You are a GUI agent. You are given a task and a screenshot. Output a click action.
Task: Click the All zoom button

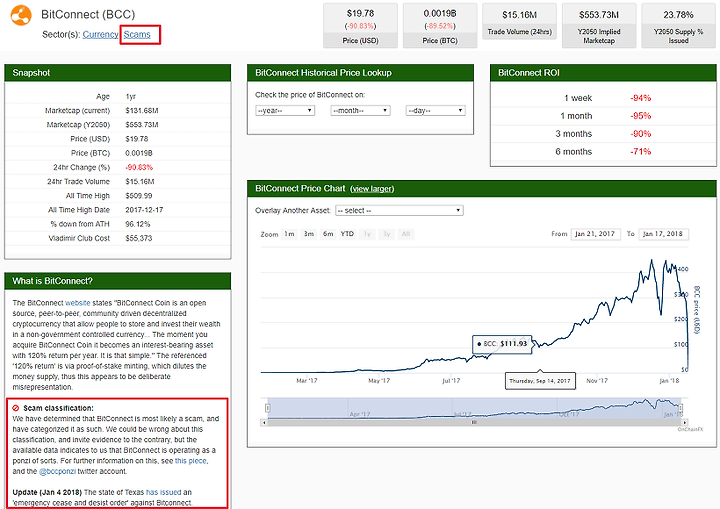point(406,234)
